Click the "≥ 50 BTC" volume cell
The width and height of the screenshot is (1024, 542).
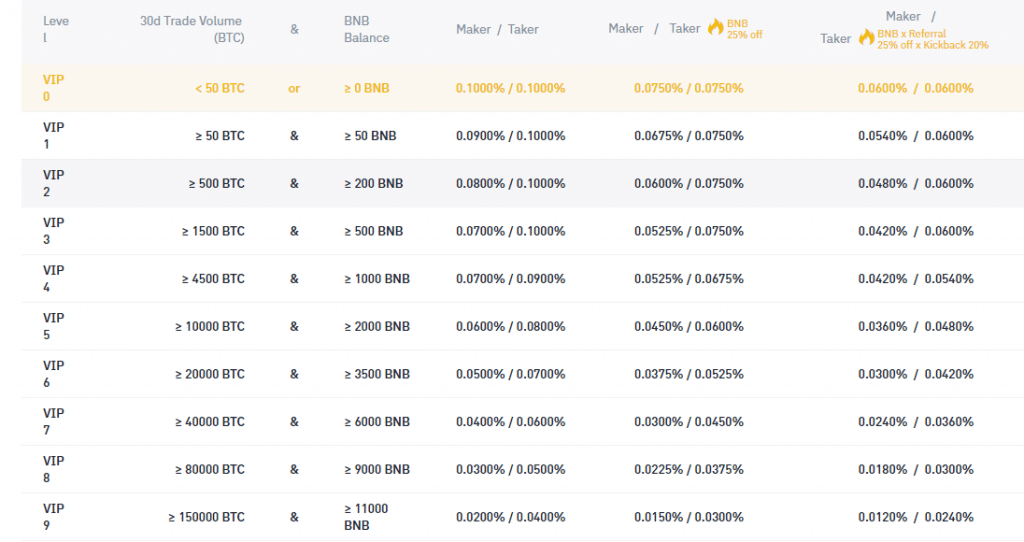[x=219, y=136]
